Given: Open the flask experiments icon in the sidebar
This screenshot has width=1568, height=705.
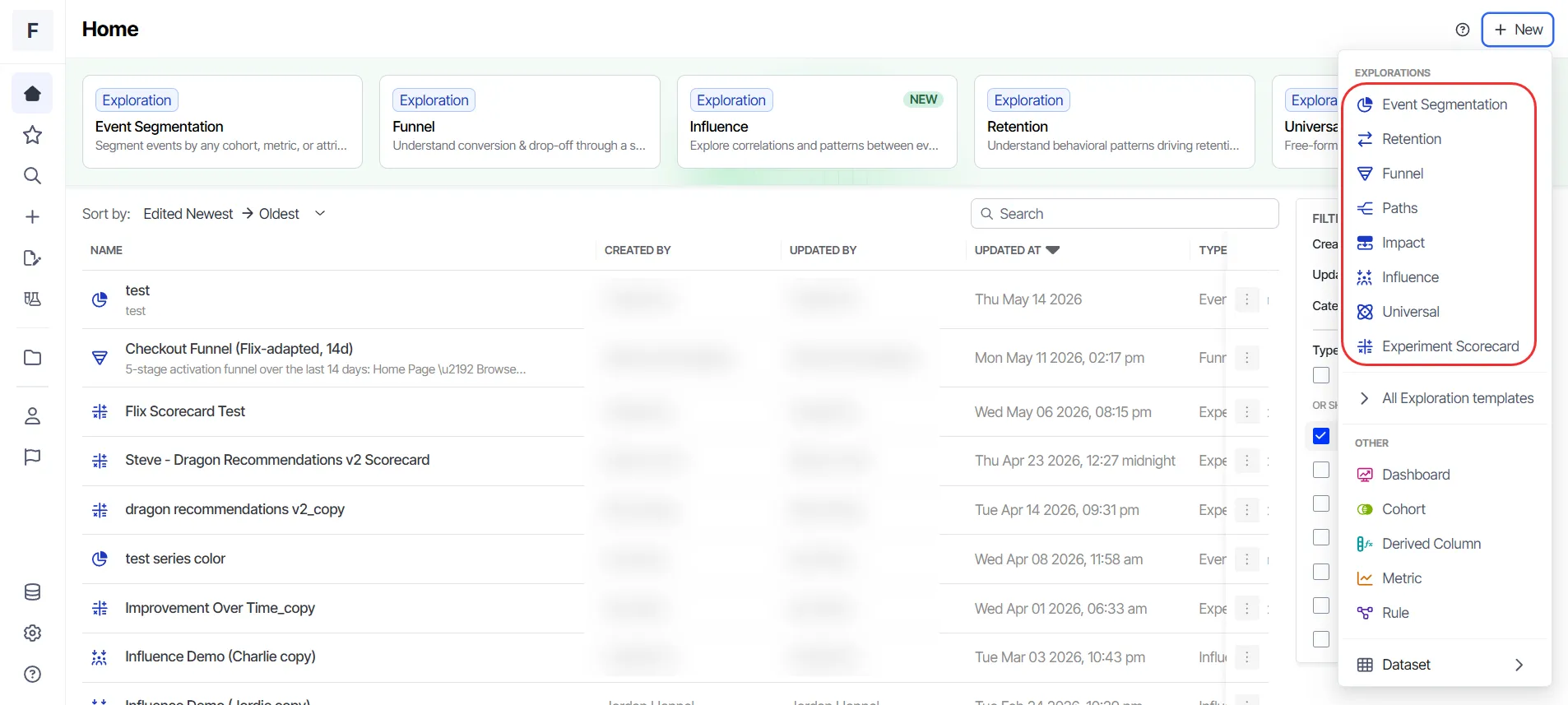Looking at the screenshot, I should tap(32, 299).
